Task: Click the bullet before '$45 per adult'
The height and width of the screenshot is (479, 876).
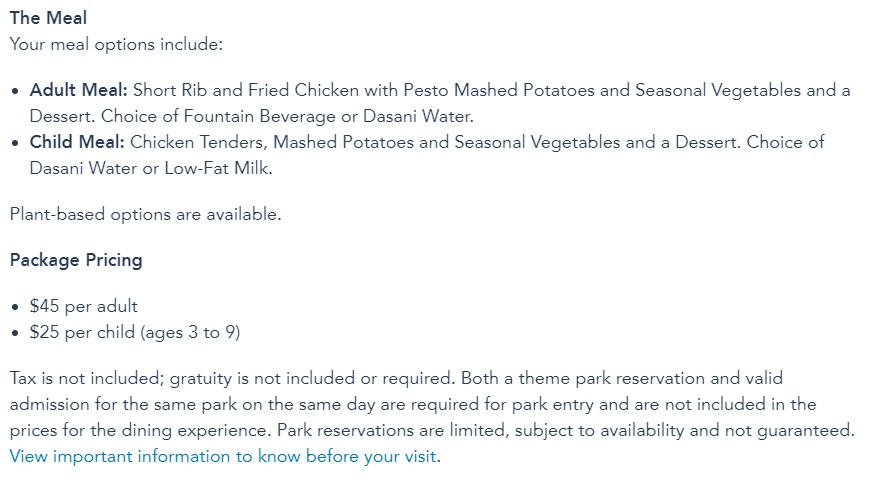Action: click(15, 307)
